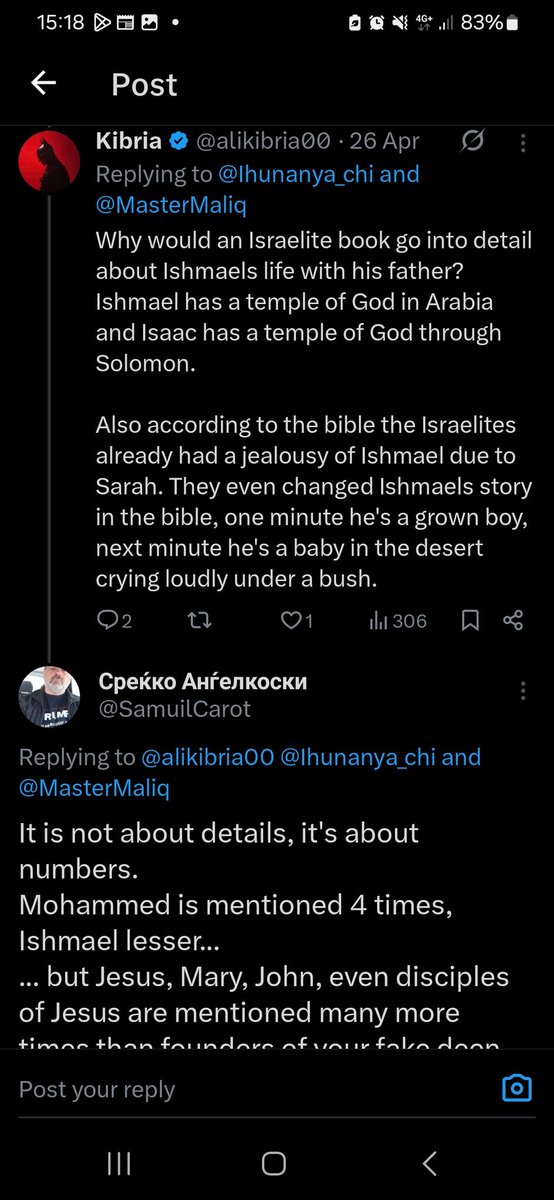Image resolution: width=554 pixels, height=1200 pixels.
Task: Open the three-dot menu on SamuilCarot's reply
Action: [x=522, y=691]
